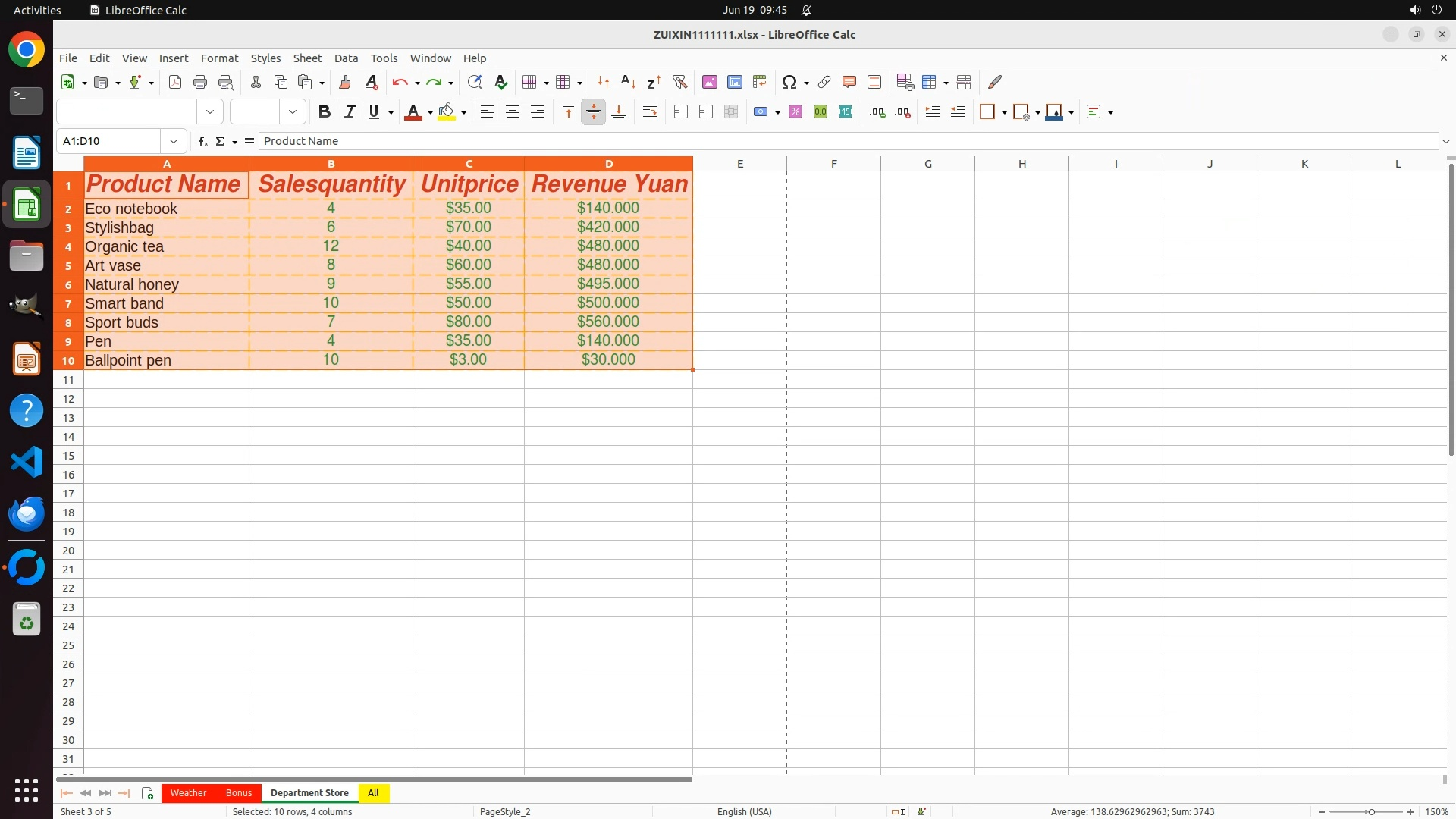Expand the font name dropdown
This screenshot has width=1456, height=819.
(x=210, y=111)
